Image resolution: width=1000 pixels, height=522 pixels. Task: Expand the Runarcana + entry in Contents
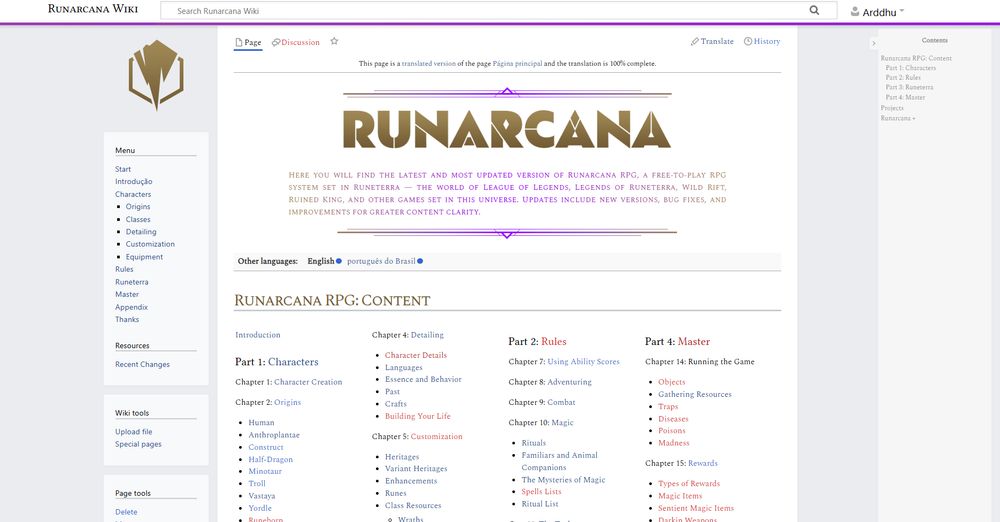point(898,118)
